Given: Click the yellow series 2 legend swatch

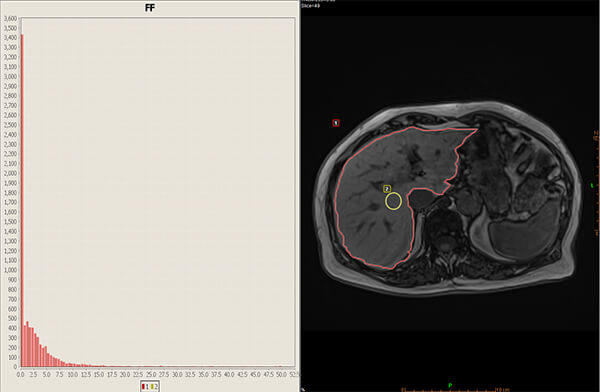Looking at the screenshot, I should [152, 387].
